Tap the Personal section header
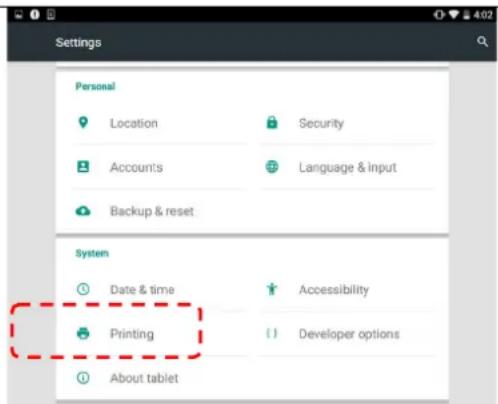Screen dimensions: 498x404 coord(95,86)
